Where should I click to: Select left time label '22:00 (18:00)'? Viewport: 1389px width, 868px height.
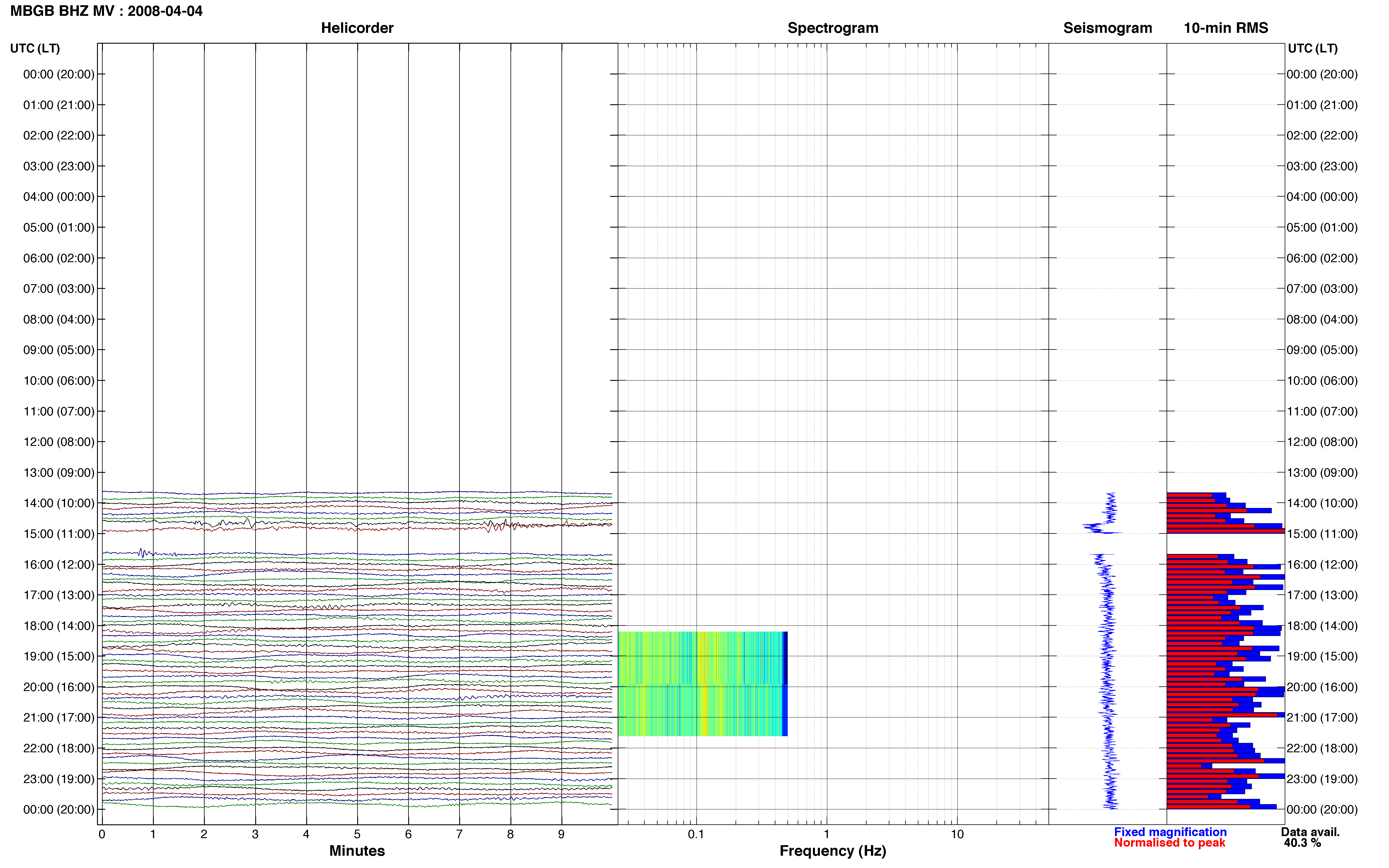[59, 748]
